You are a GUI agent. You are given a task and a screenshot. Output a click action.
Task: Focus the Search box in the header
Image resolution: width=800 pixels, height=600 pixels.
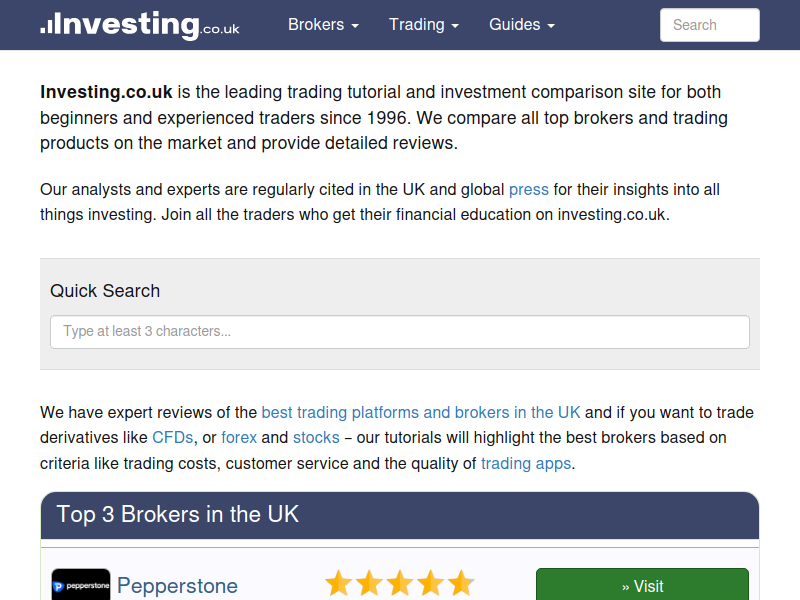pyautogui.click(x=709, y=25)
